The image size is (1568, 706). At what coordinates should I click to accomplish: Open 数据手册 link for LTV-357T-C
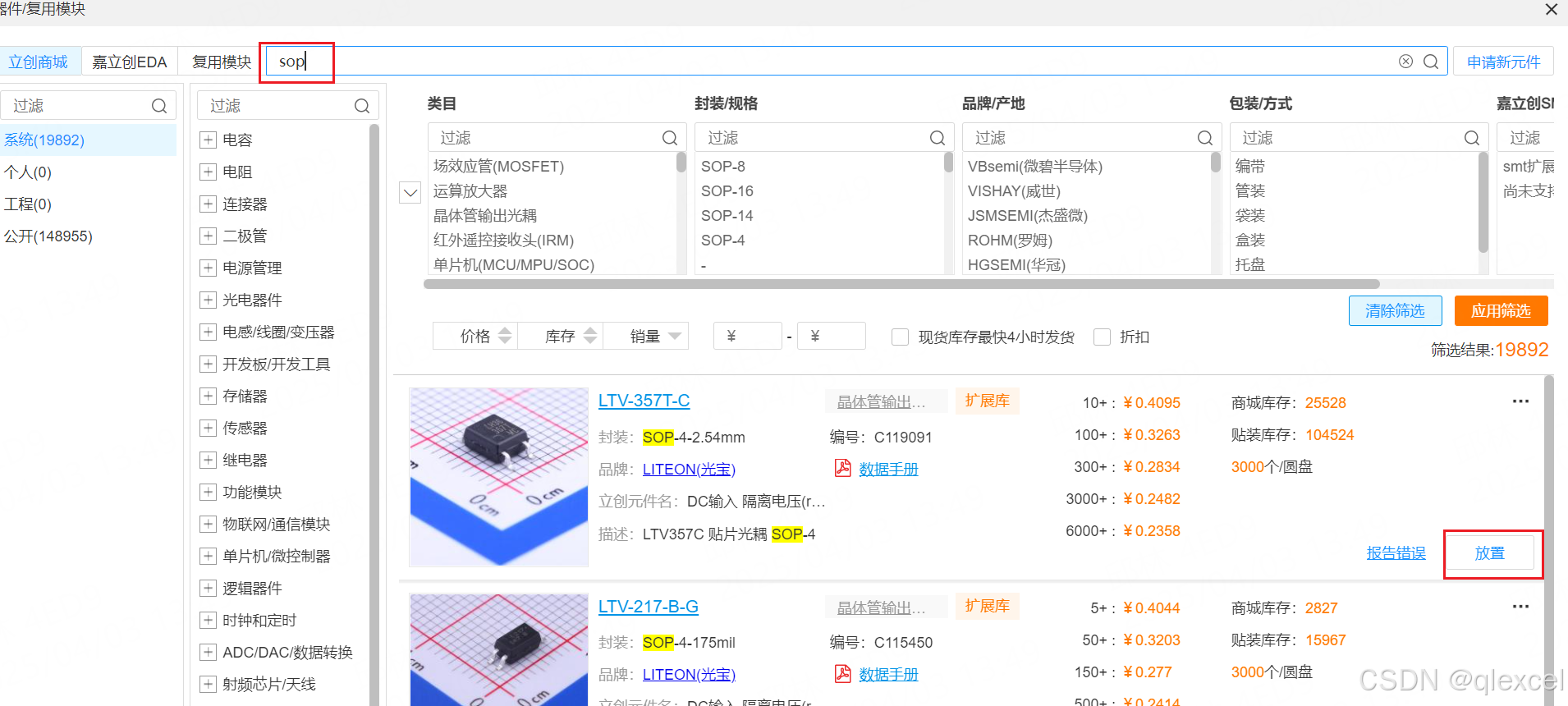pos(888,469)
